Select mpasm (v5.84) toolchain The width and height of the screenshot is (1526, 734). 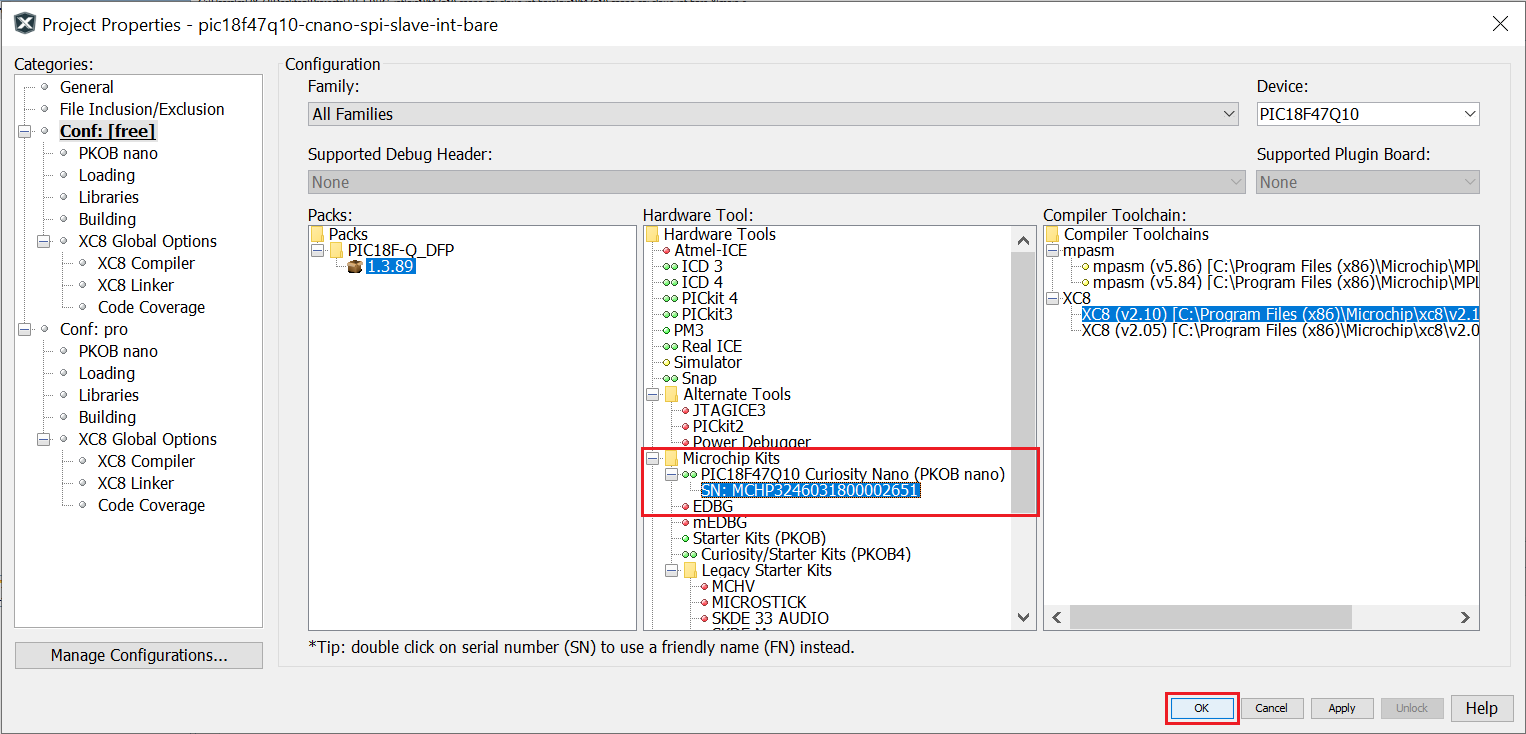point(1285,282)
